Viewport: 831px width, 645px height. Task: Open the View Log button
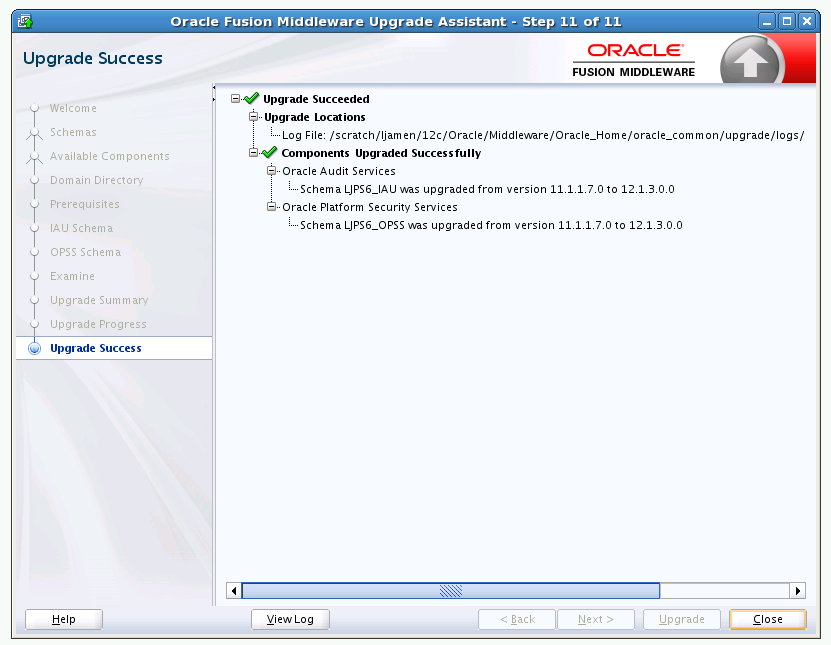(290, 619)
